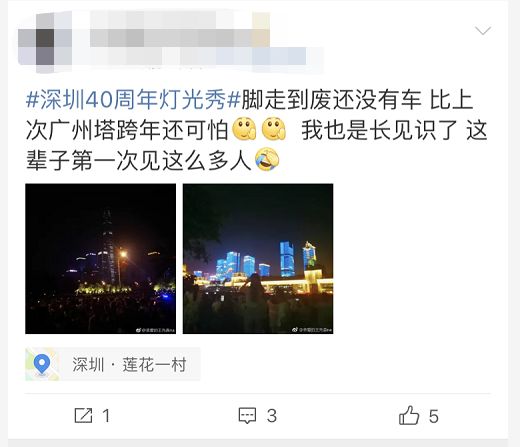The width and height of the screenshot is (520, 447).
Task: Click the watermark on the right photo
Action: click(312, 330)
